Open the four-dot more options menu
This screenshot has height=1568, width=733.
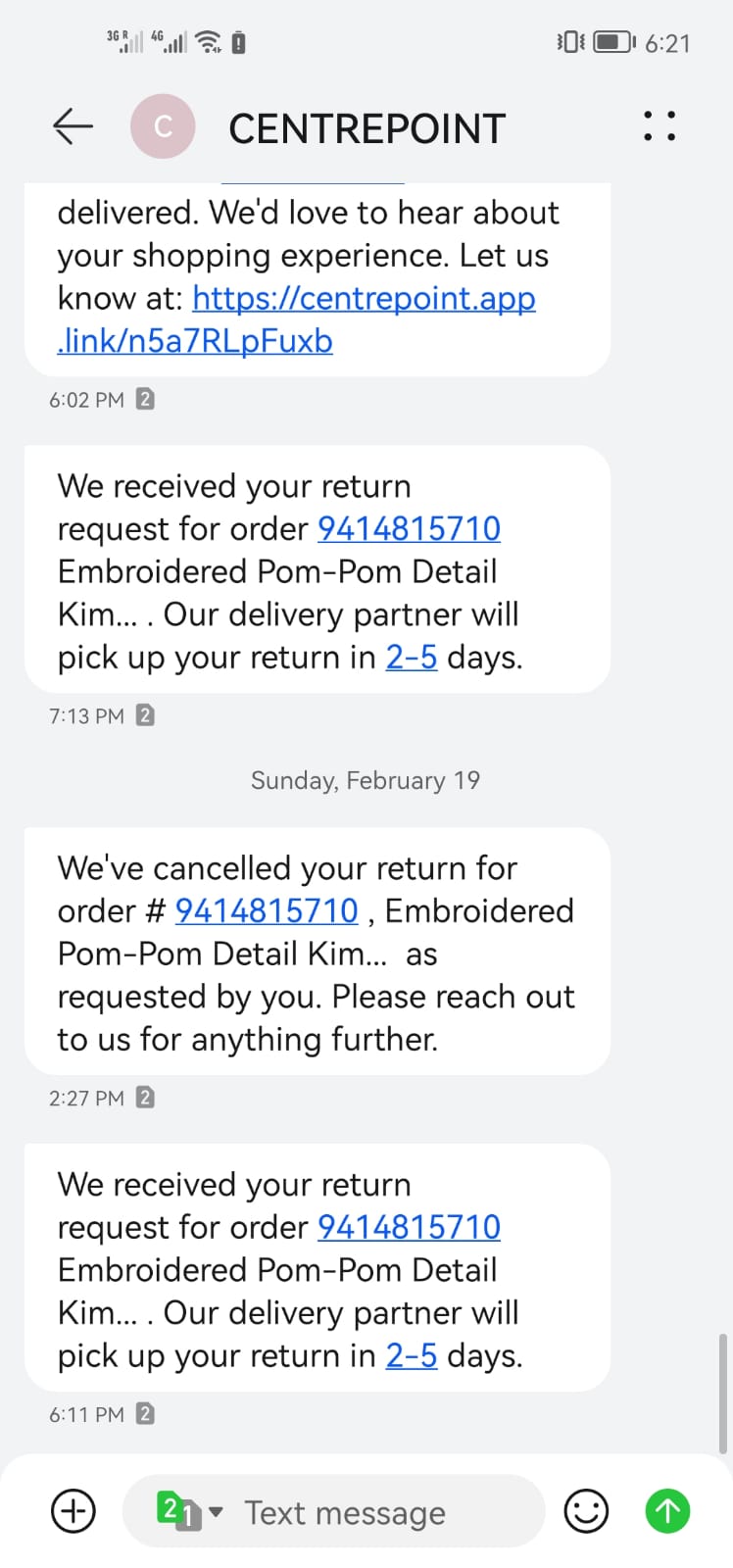click(660, 126)
